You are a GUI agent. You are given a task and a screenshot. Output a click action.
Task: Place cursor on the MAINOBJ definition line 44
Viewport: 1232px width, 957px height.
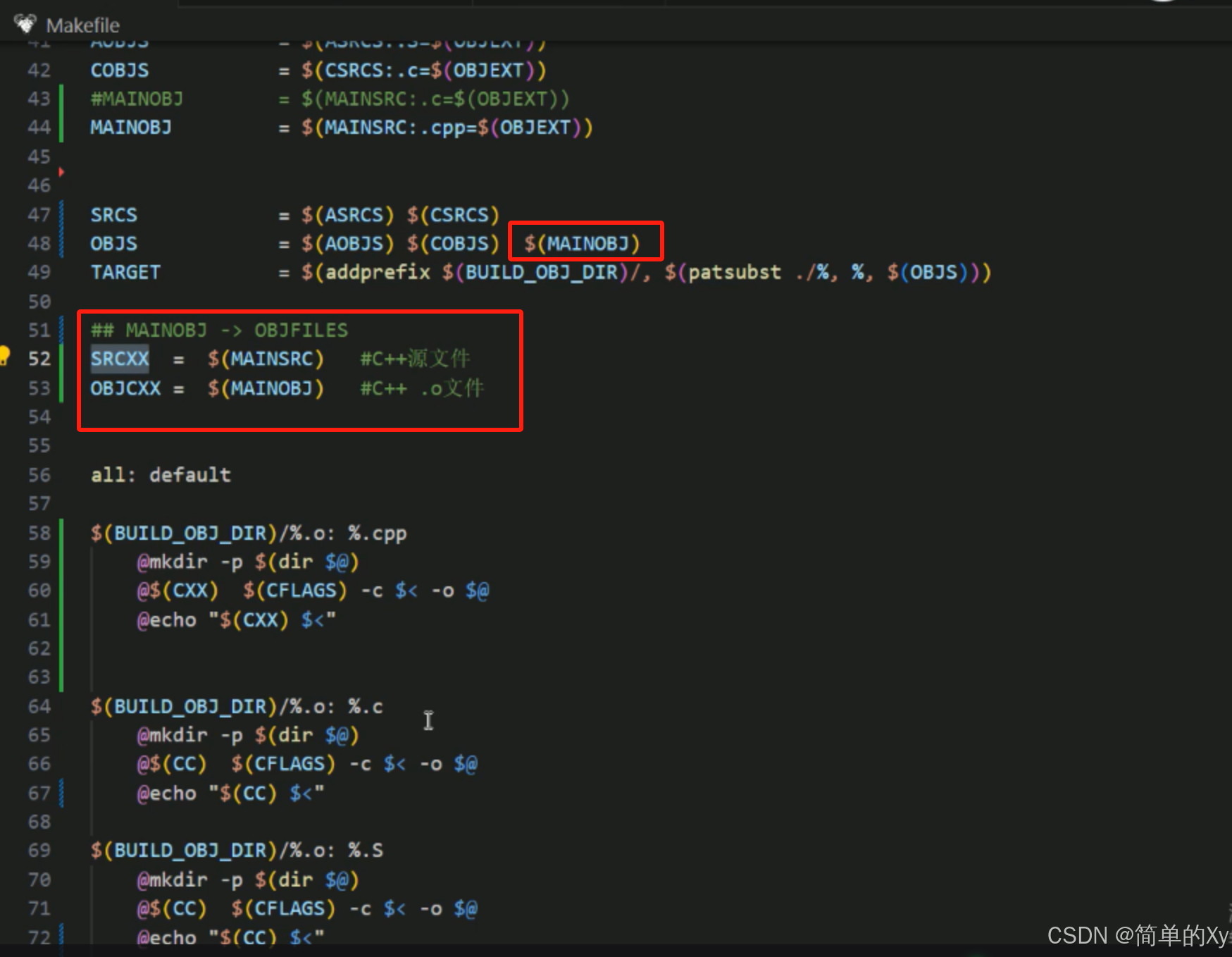click(130, 127)
